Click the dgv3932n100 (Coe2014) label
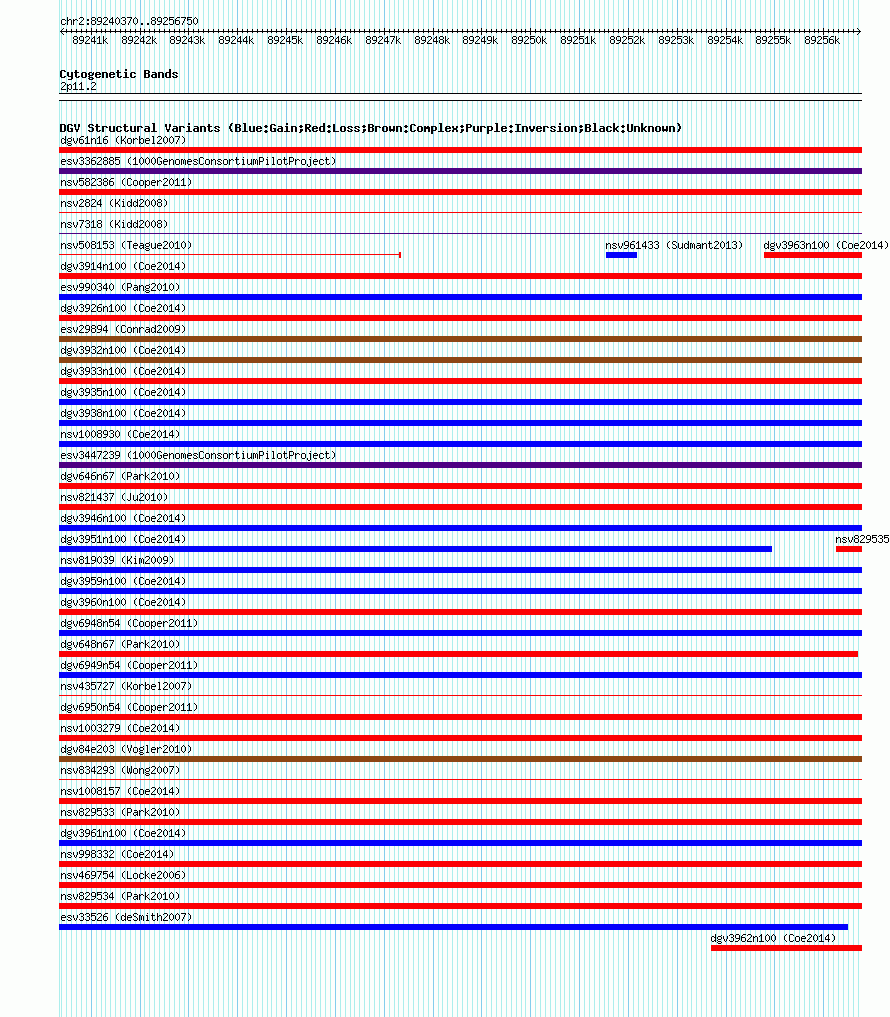 [x=123, y=350]
